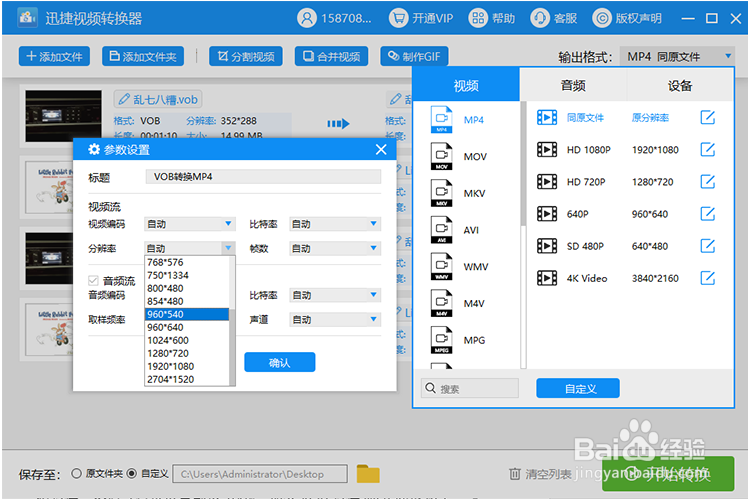Switch to the 视频 tab
This screenshot has width=748, height=499.
466,85
